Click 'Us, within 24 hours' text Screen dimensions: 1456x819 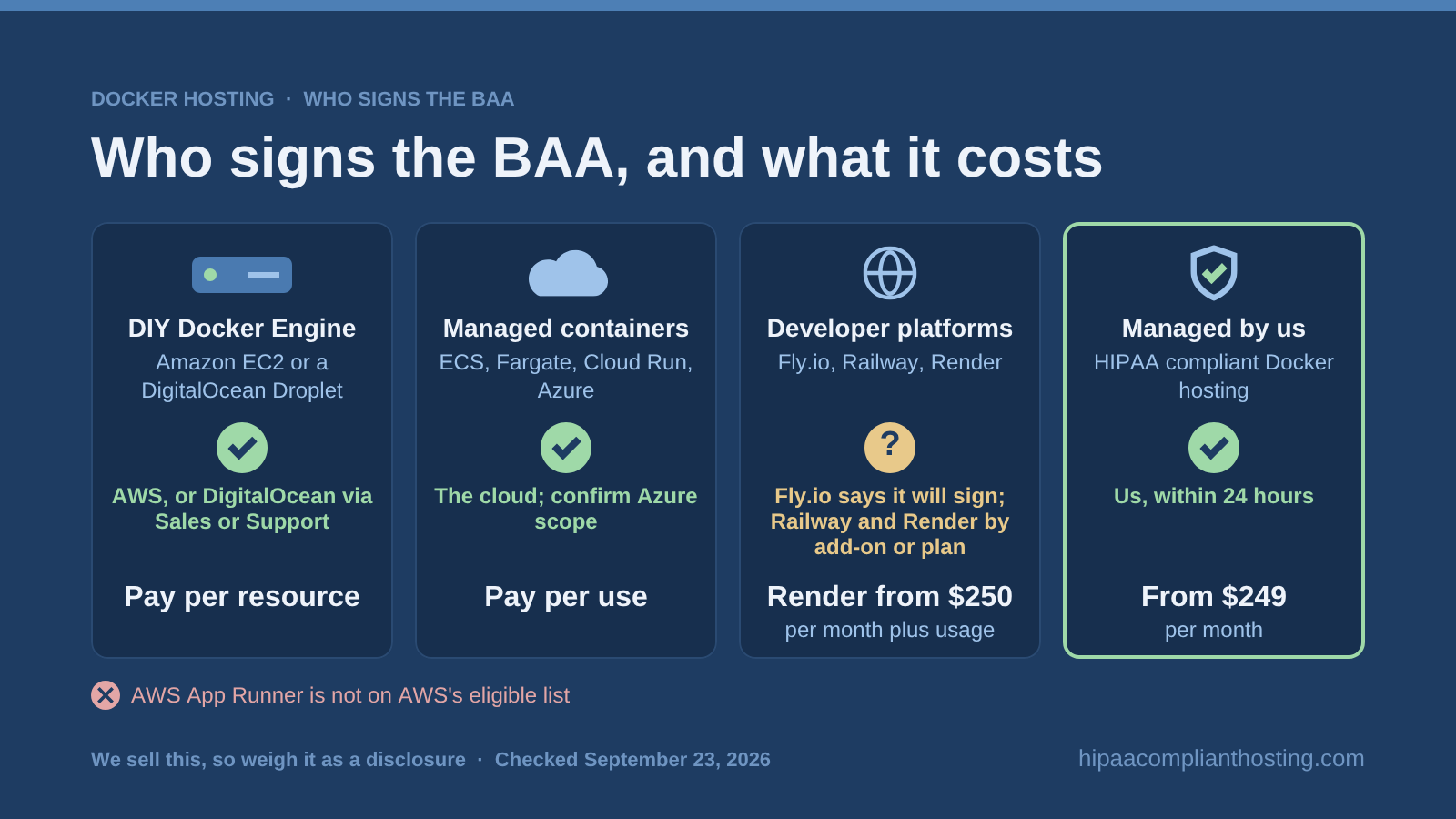coord(1214,496)
